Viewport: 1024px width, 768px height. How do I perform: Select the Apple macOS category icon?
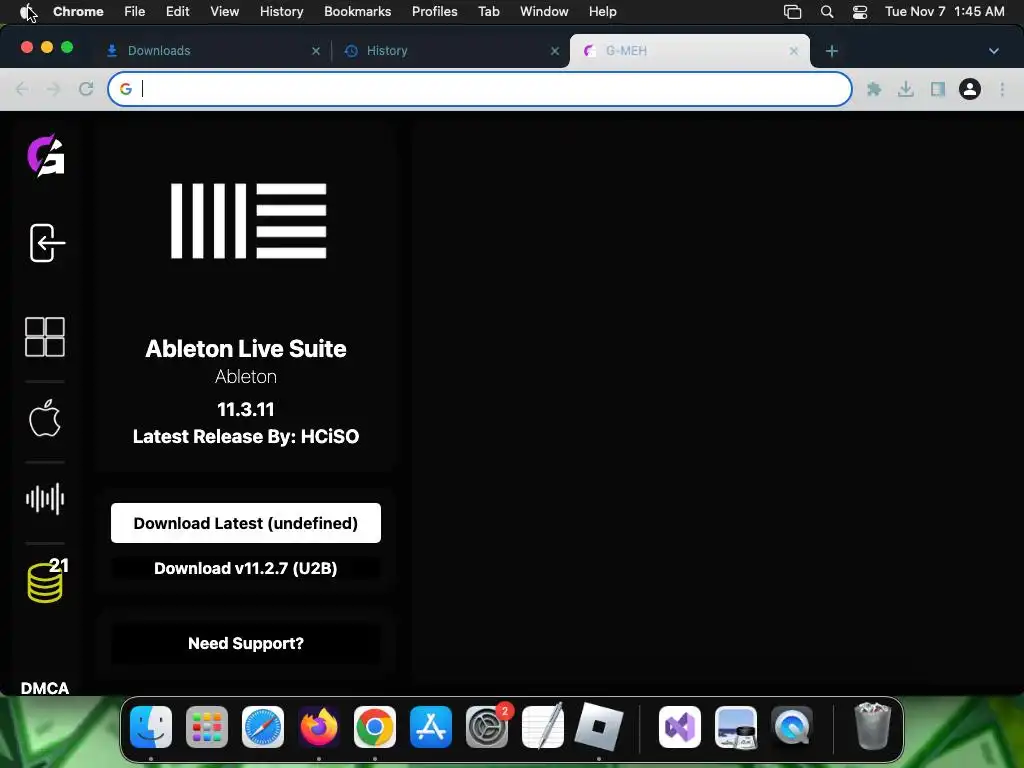pyautogui.click(x=45, y=418)
